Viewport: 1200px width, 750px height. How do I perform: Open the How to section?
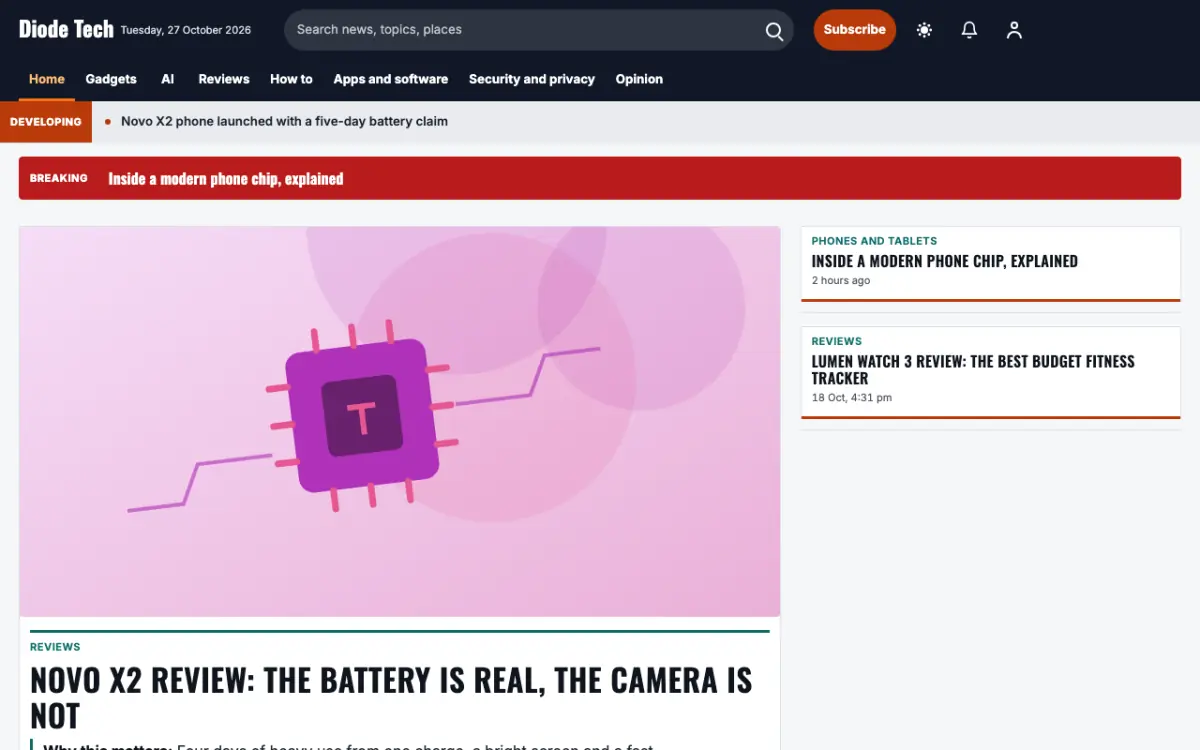291,79
